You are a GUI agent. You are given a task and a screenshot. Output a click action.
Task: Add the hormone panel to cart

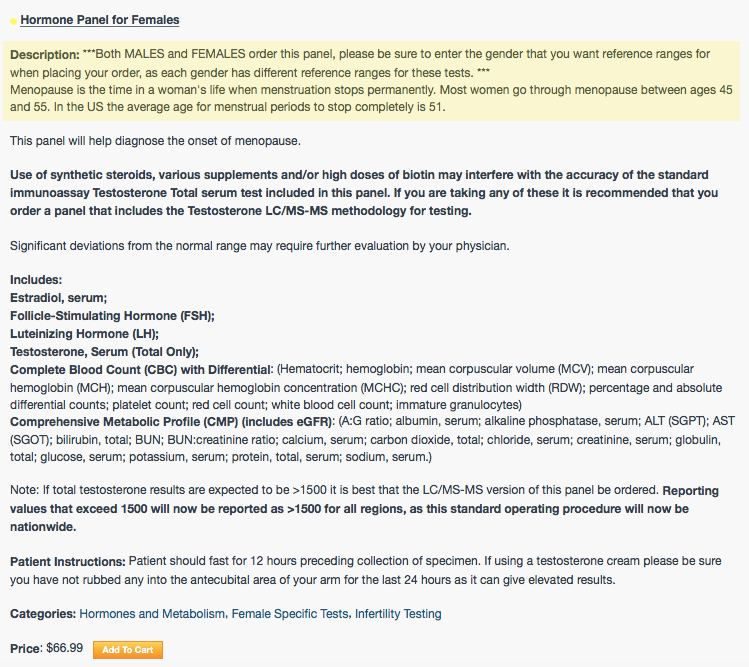[x=128, y=650]
